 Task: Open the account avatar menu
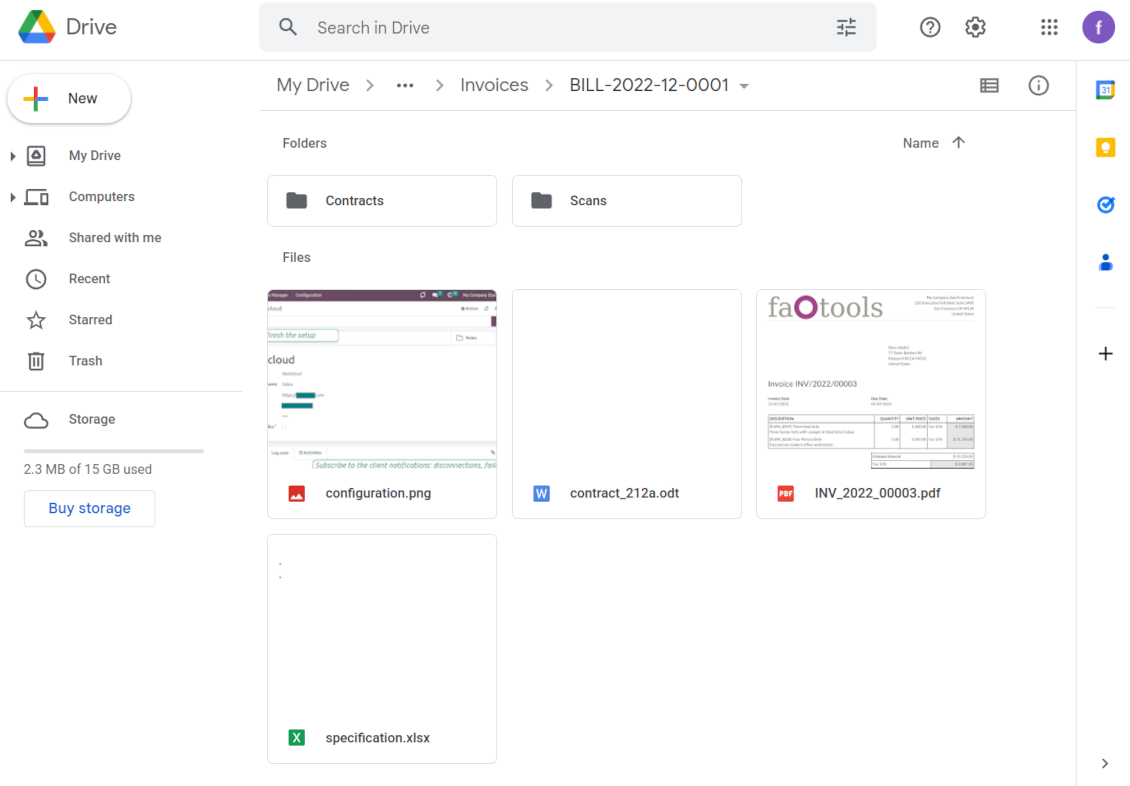click(1098, 27)
